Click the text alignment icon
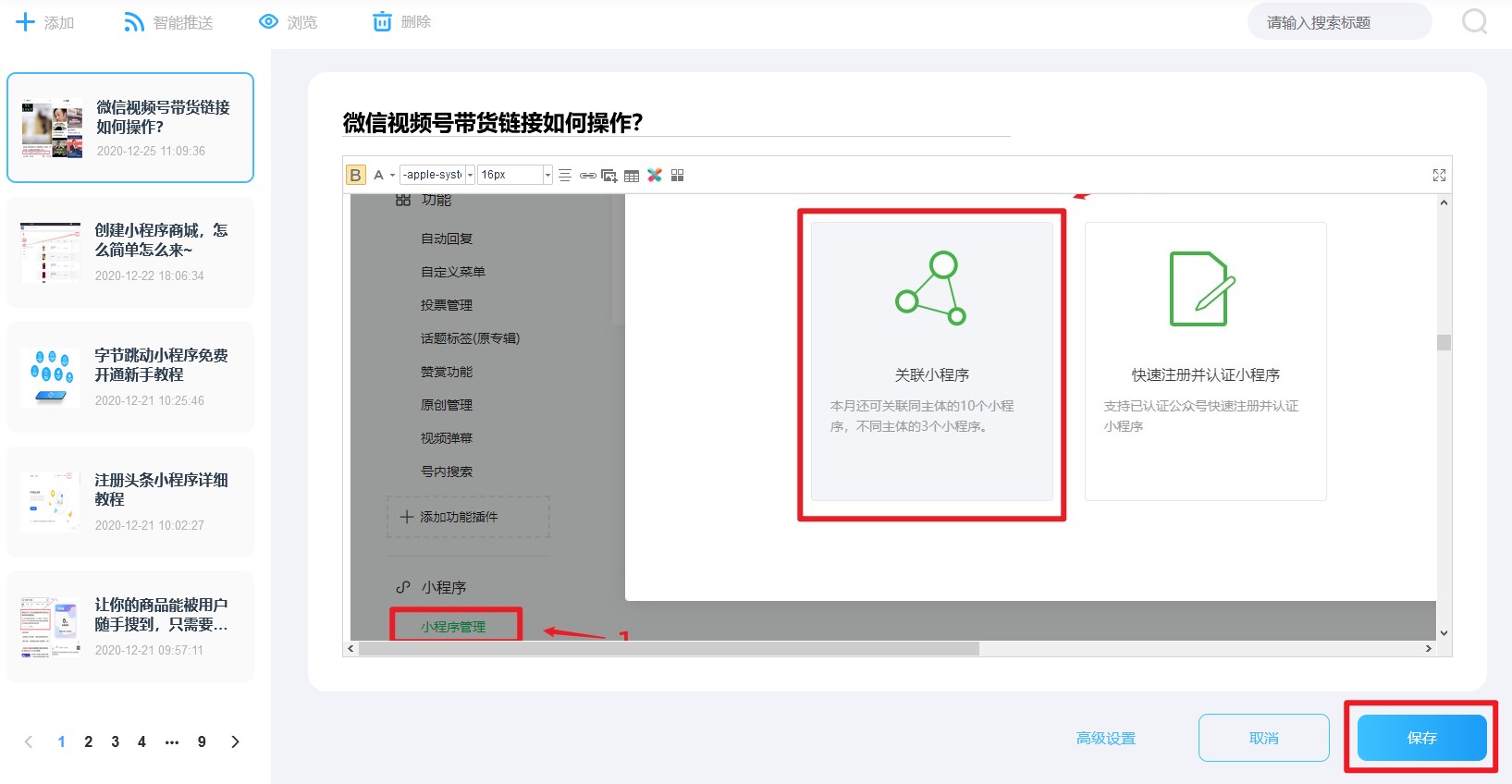Viewport: 1512px width, 784px height. [565, 175]
